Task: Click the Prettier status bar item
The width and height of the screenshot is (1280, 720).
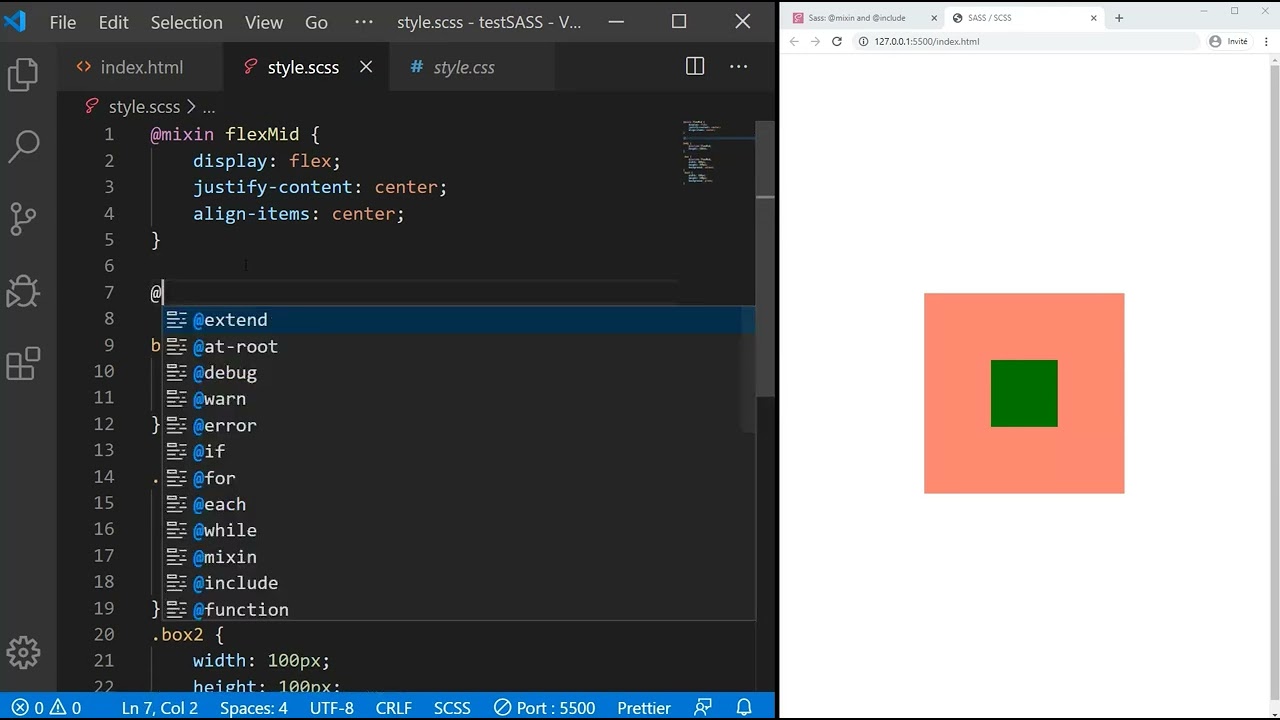Action: (x=644, y=708)
